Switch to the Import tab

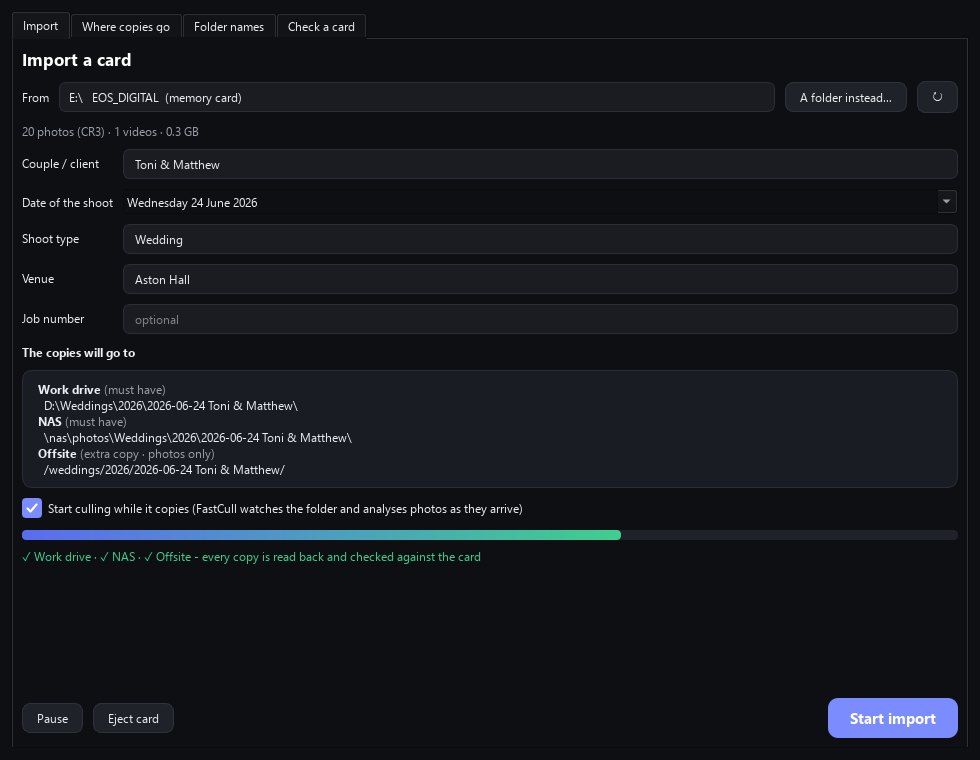(x=41, y=26)
